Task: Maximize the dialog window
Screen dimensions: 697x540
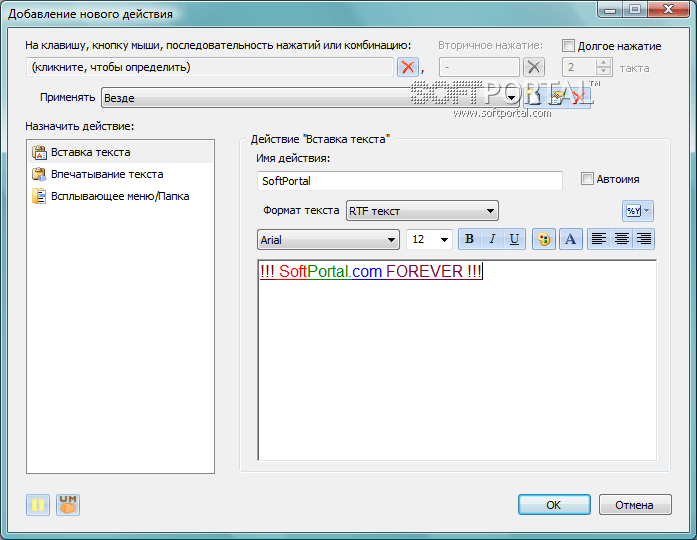Action: coord(635,9)
